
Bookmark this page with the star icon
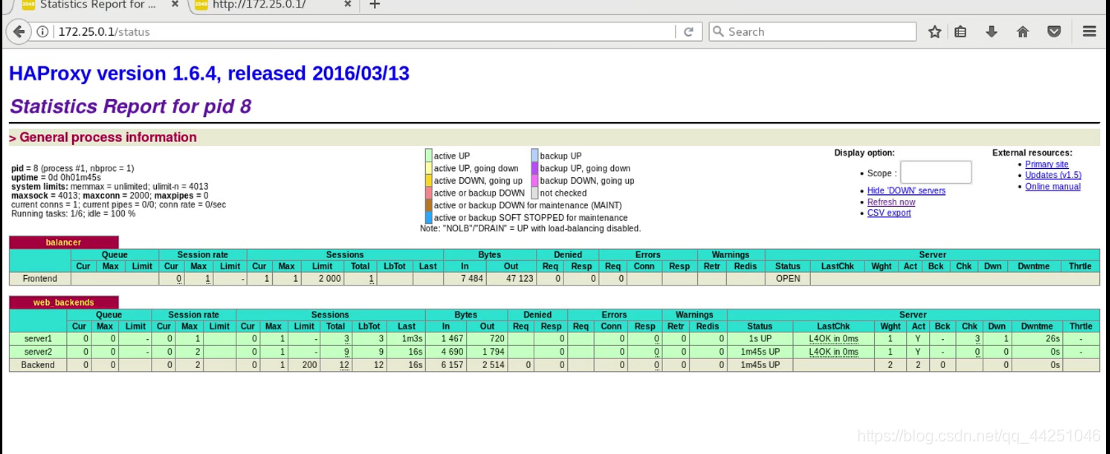pyautogui.click(x=934, y=32)
